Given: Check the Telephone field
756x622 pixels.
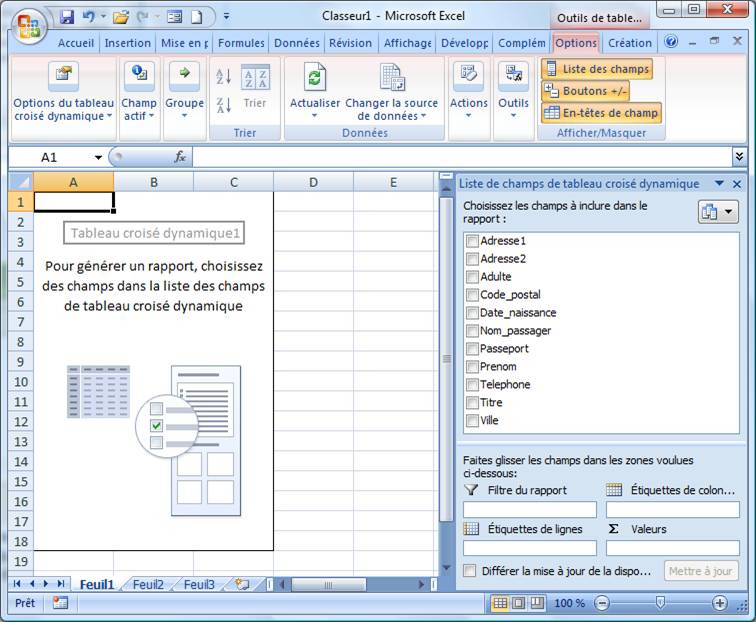Looking at the screenshot, I should (x=472, y=384).
